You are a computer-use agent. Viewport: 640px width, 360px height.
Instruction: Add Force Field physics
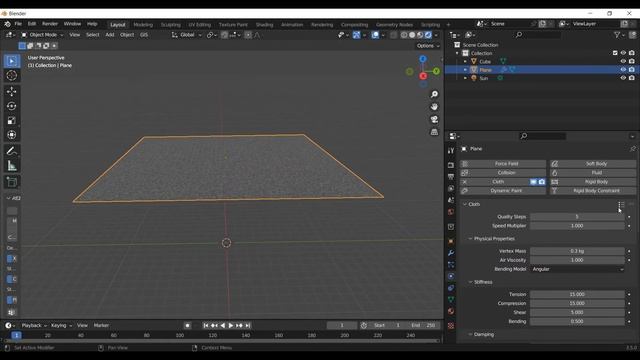(503, 164)
